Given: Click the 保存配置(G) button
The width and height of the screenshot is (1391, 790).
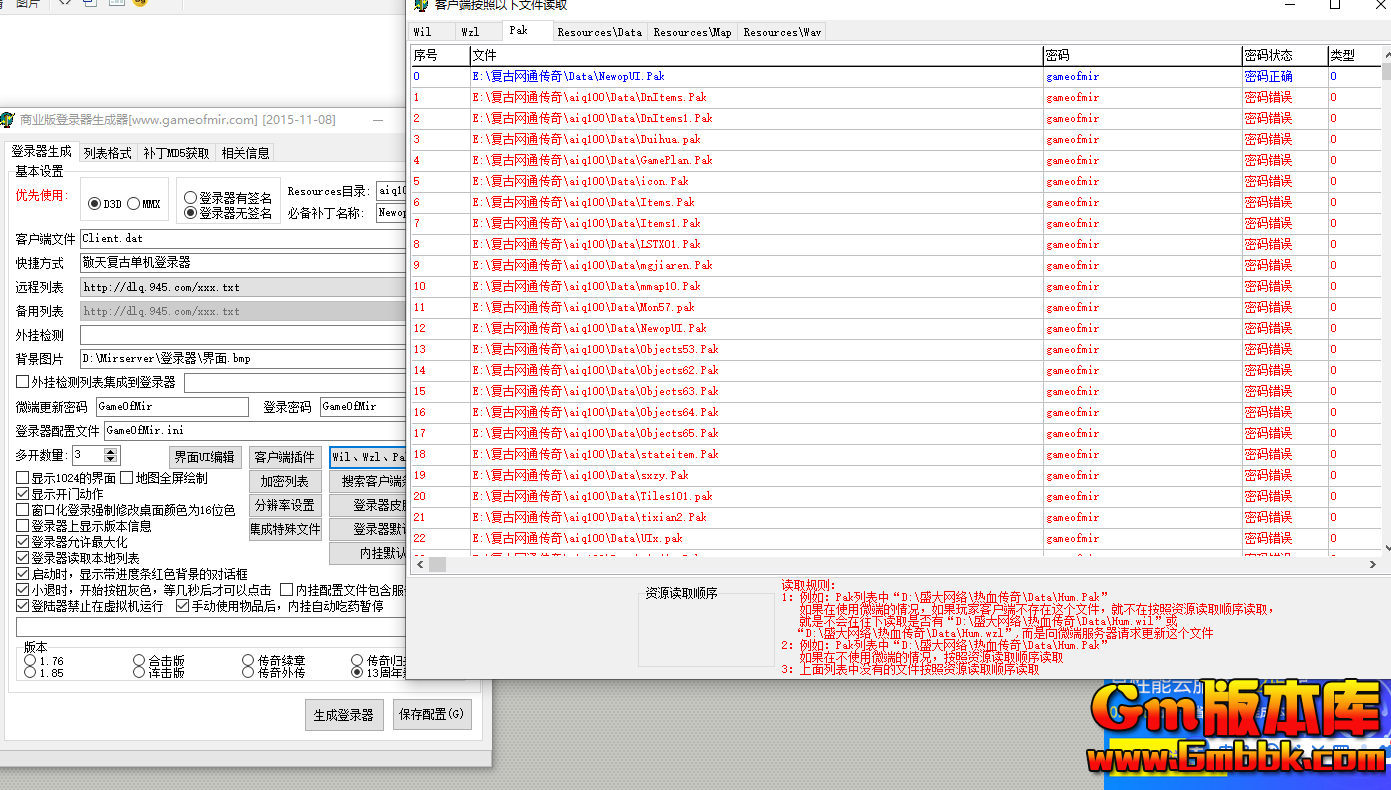Looking at the screenshot, I should pyautogui.click(x=431, y=715).
